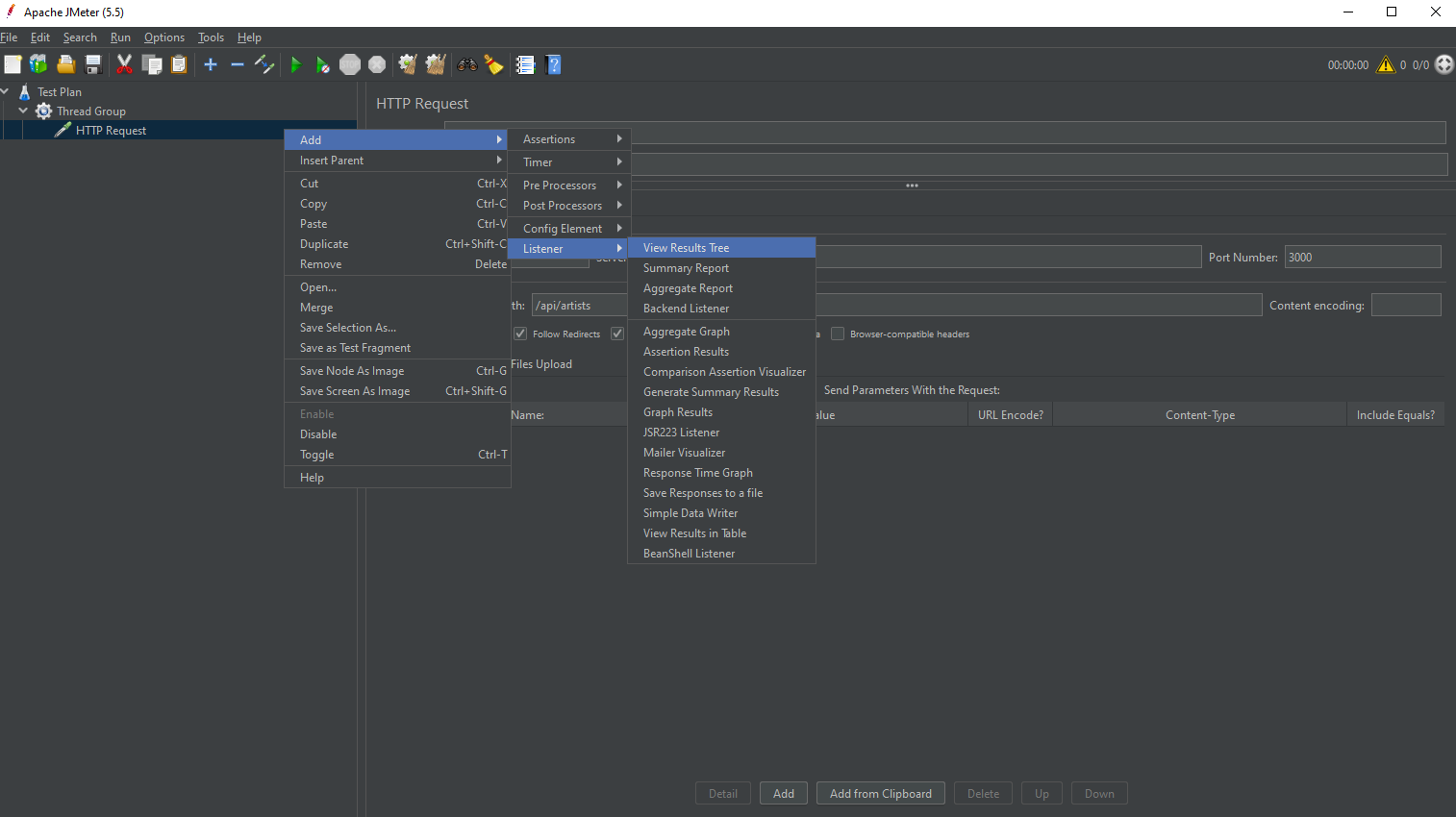Expand the Pre Processors submenu
The width and height of the screenshot is (1456, 817).
[x=569, y=186]
